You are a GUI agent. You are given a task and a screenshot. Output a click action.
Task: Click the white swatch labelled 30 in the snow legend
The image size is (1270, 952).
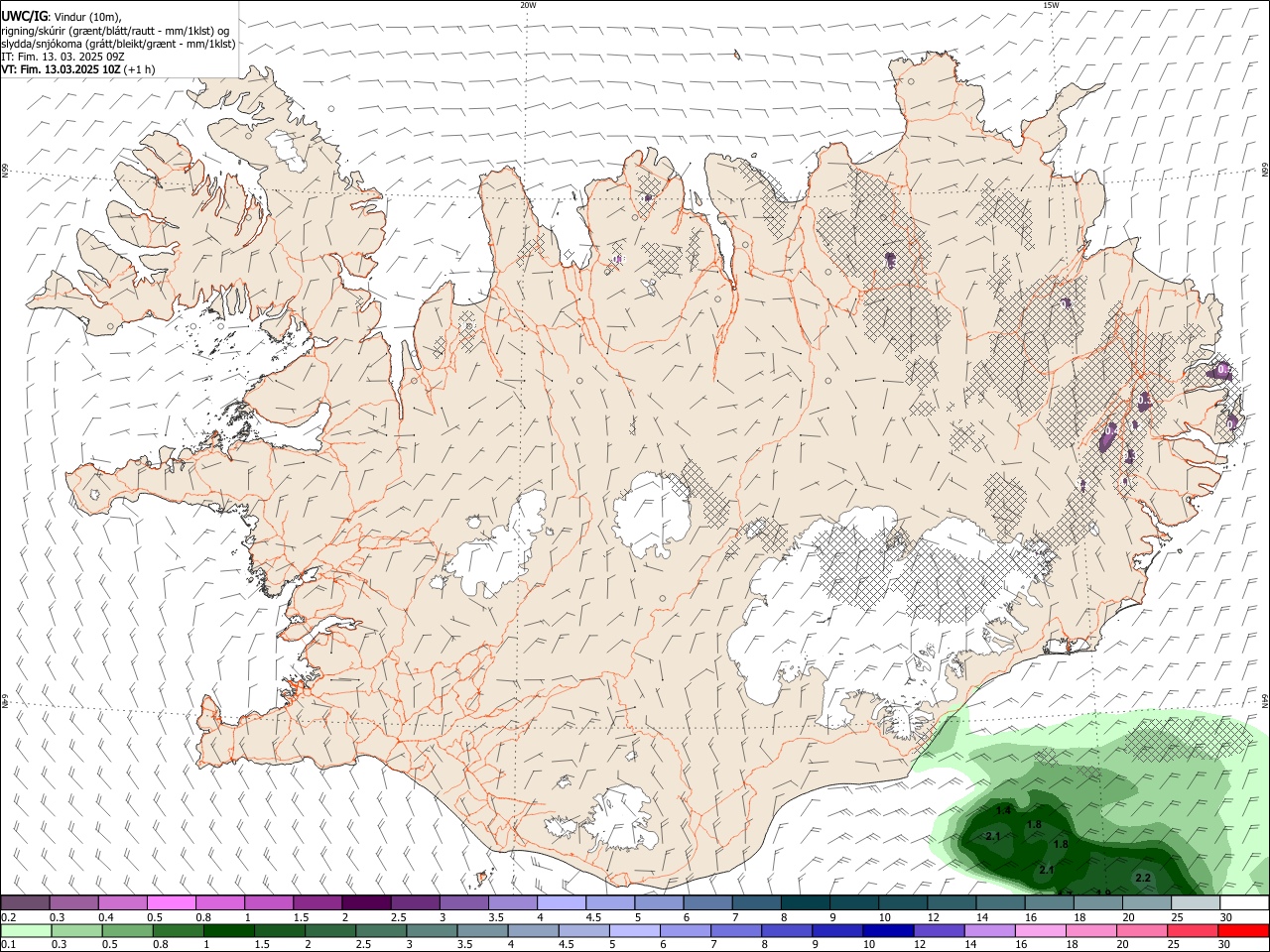1244,902
